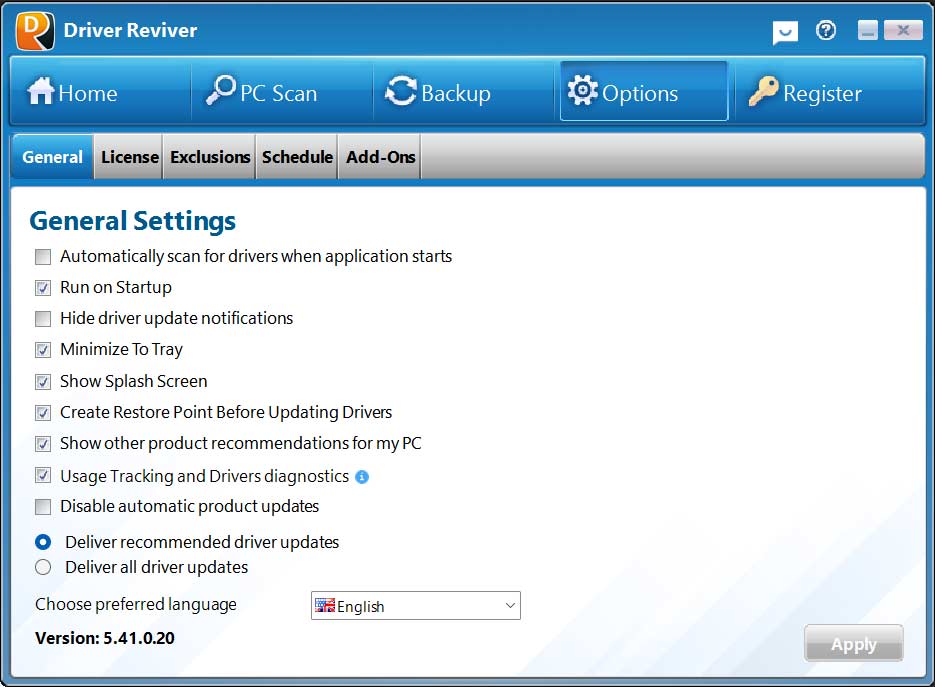This screenshot has height=687, width=935.
Task: Switch to the License tab
Action: tap(129, 157)
